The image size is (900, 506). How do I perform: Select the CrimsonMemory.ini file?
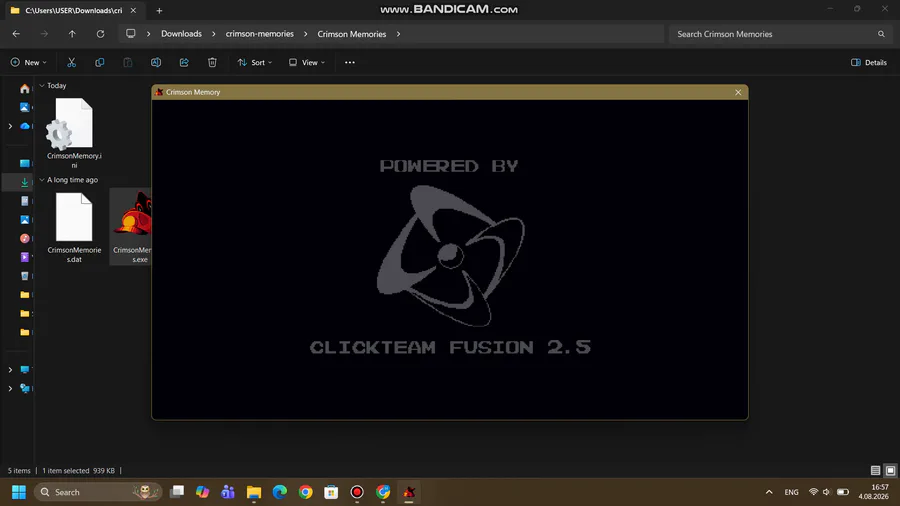point(74,133)
